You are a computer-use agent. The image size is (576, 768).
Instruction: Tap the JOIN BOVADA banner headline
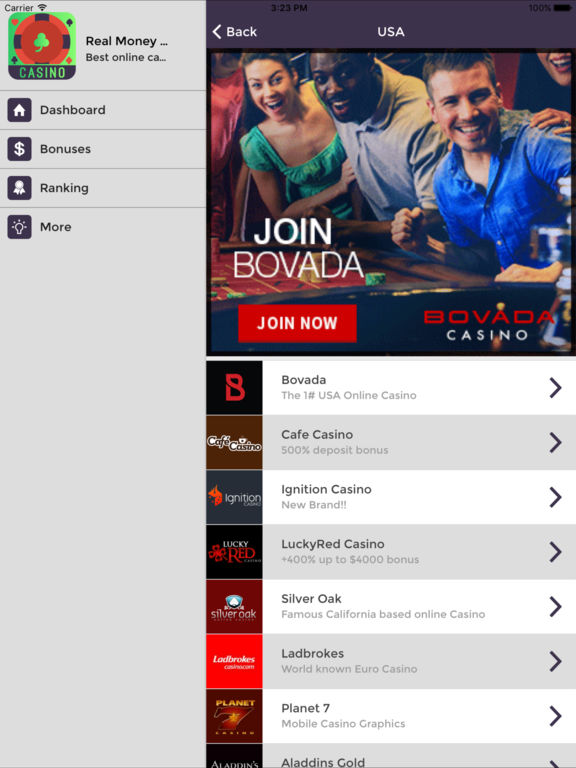(298, 248)
